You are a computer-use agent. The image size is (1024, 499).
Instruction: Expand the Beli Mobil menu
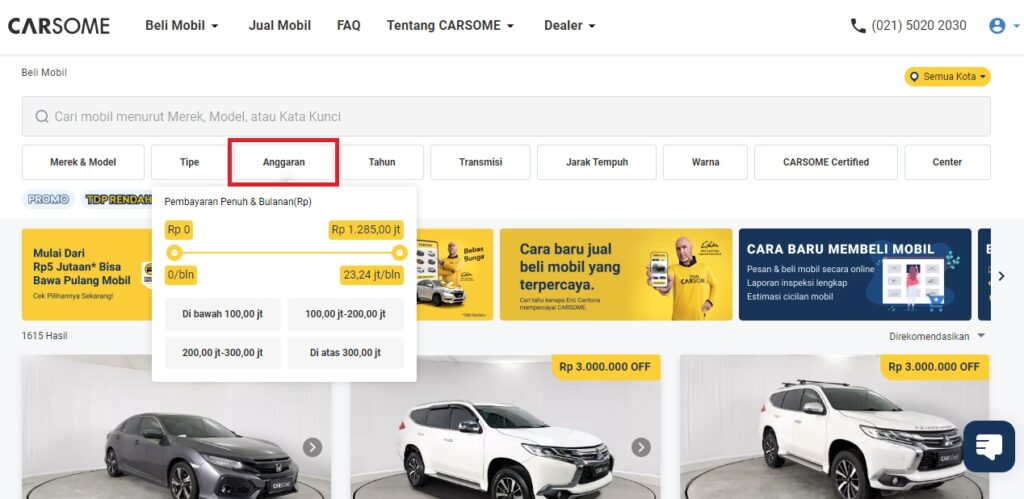coord(182,25)
